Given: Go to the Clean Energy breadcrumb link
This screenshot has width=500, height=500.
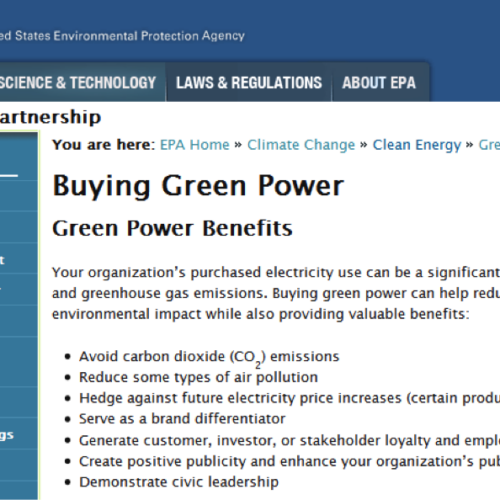Looking at the screenshot, I should click(417, 145).
